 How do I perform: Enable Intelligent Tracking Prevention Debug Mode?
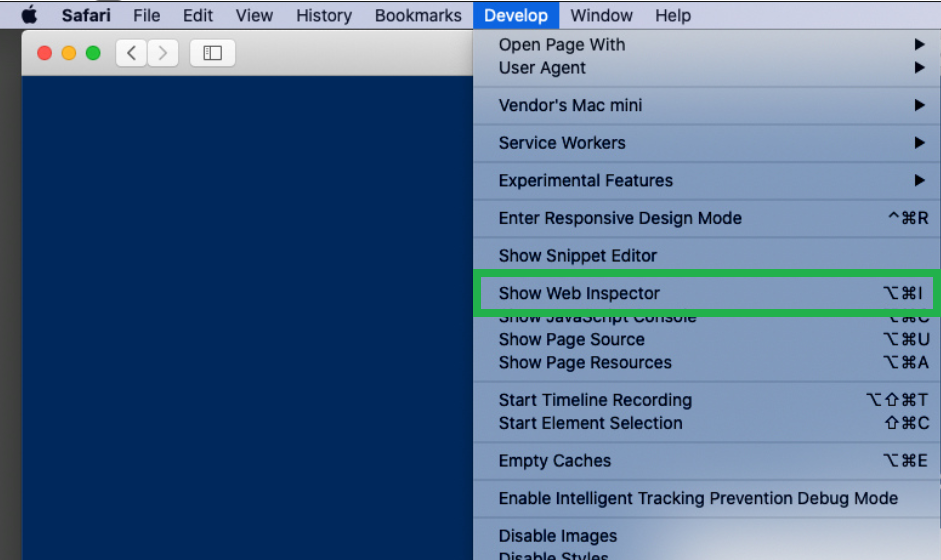coord(707,498)
